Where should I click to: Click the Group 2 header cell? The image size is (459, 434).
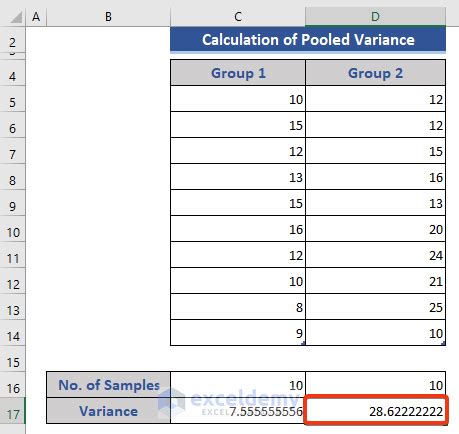click(x=375, y=73)
